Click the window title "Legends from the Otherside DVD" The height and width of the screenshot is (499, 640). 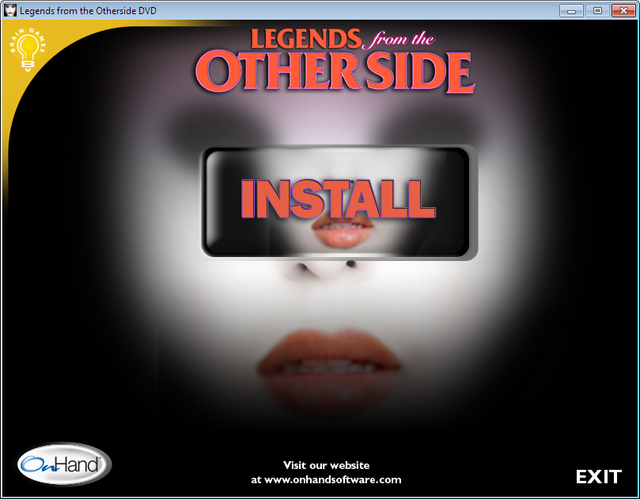[88, 11]
